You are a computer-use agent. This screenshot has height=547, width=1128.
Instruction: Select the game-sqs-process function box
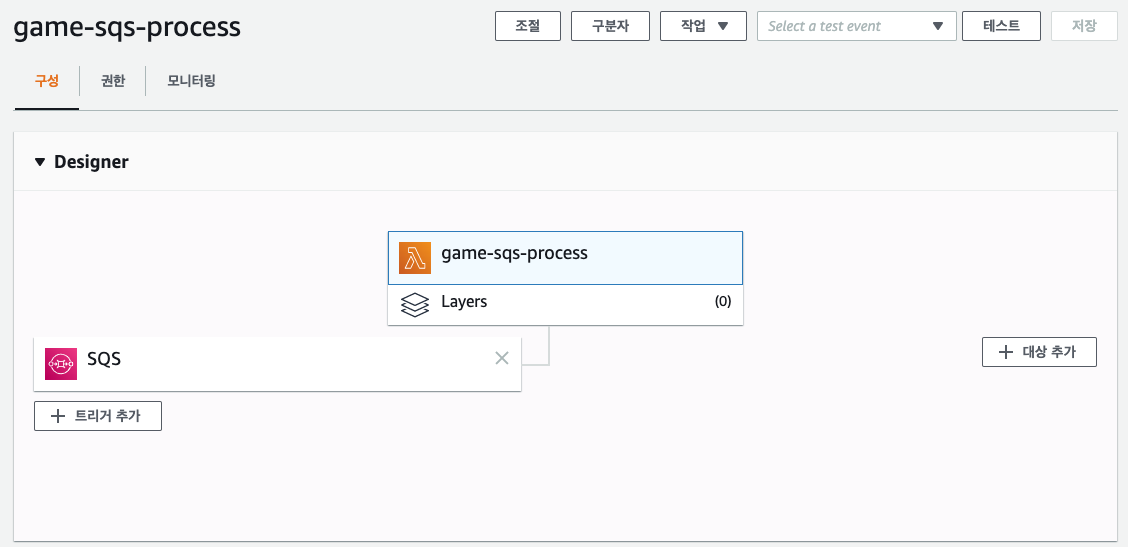(x=565, y=258)
